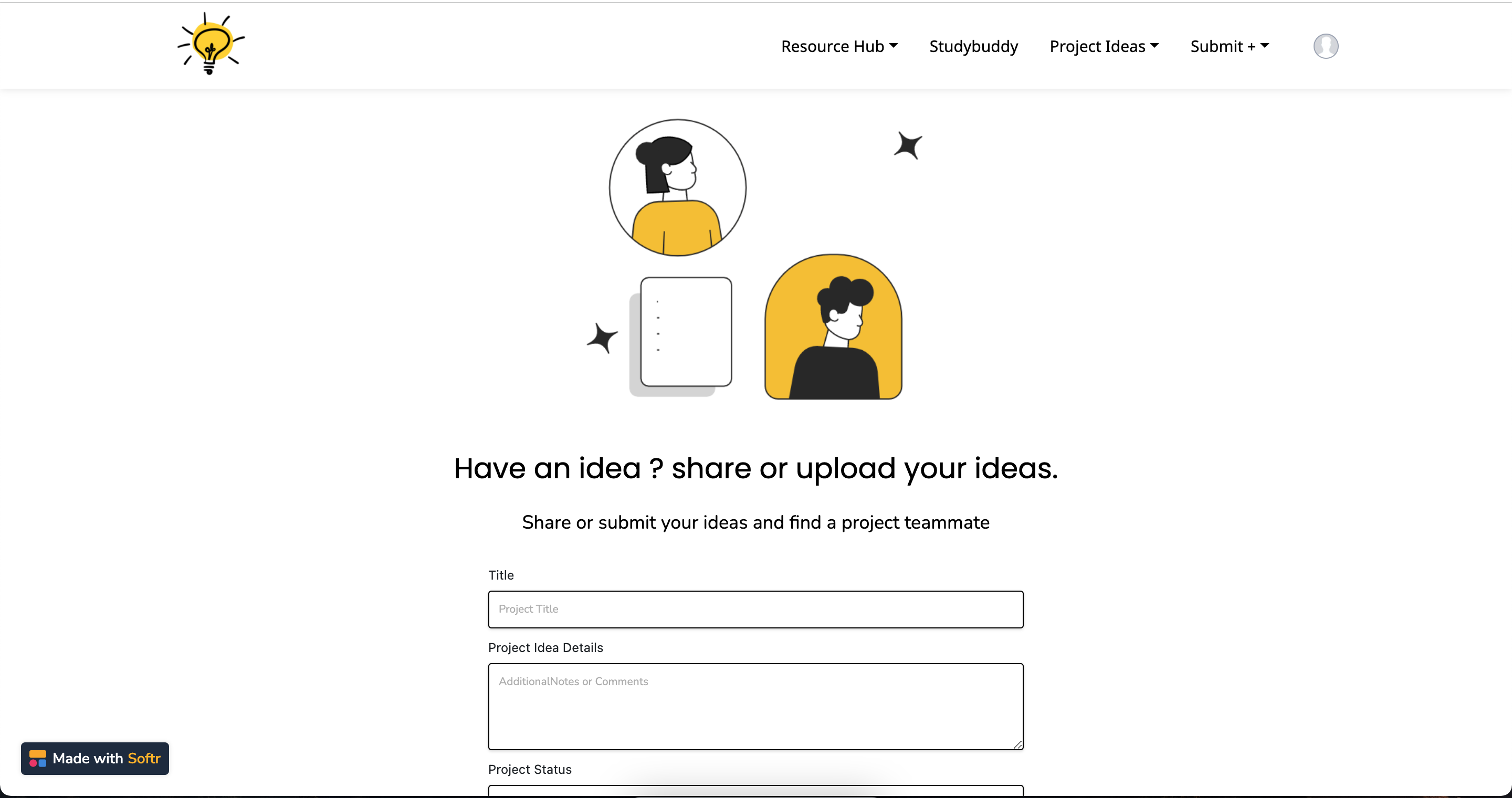The height and width of the screenshot is (798, 1512).
Task: Select the Studybuddy menu entry
Action: (973, 46)
